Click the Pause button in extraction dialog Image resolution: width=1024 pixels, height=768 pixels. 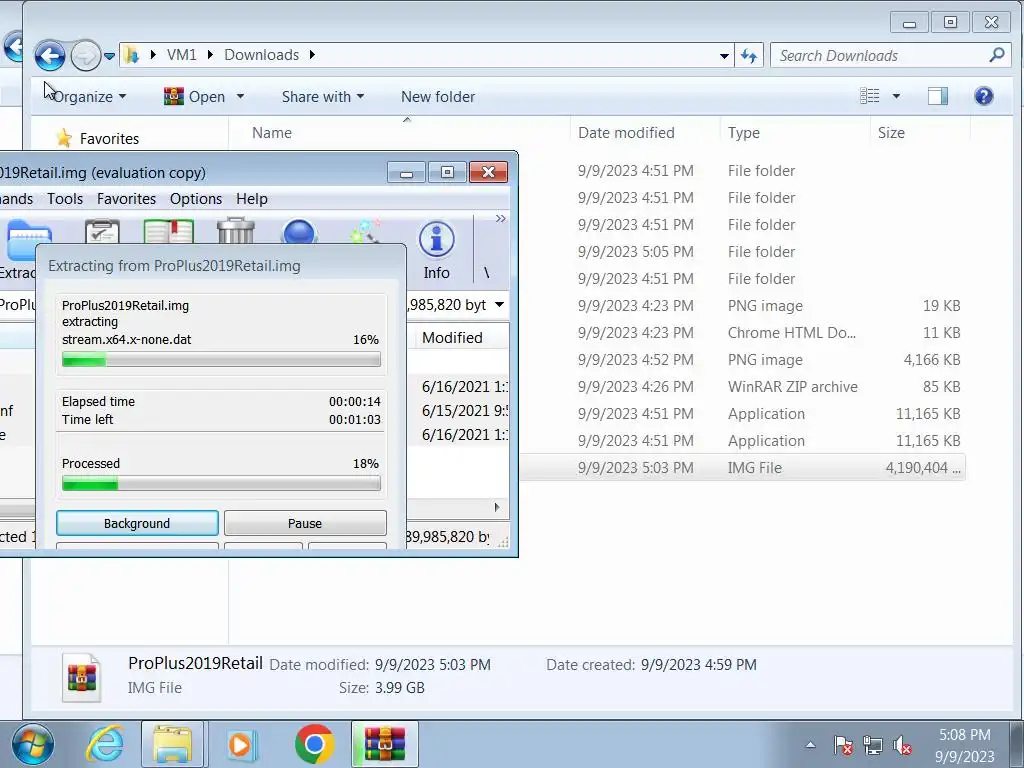tap(305, 523)
